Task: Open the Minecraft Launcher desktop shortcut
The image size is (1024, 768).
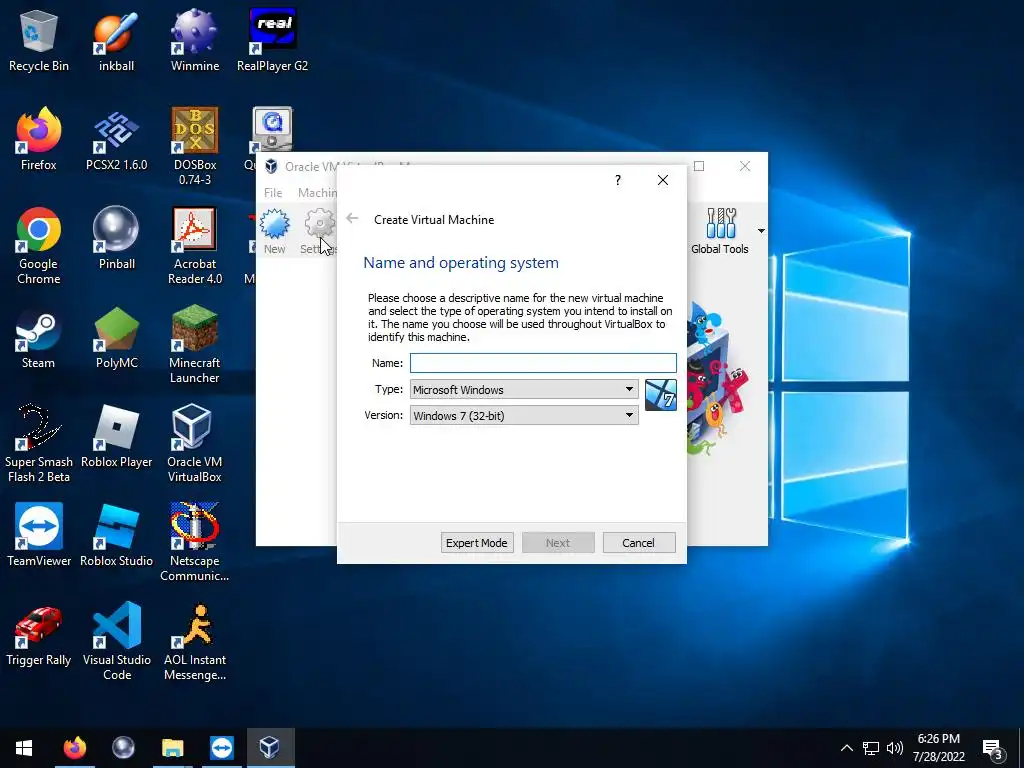Action: coord(195,345)
